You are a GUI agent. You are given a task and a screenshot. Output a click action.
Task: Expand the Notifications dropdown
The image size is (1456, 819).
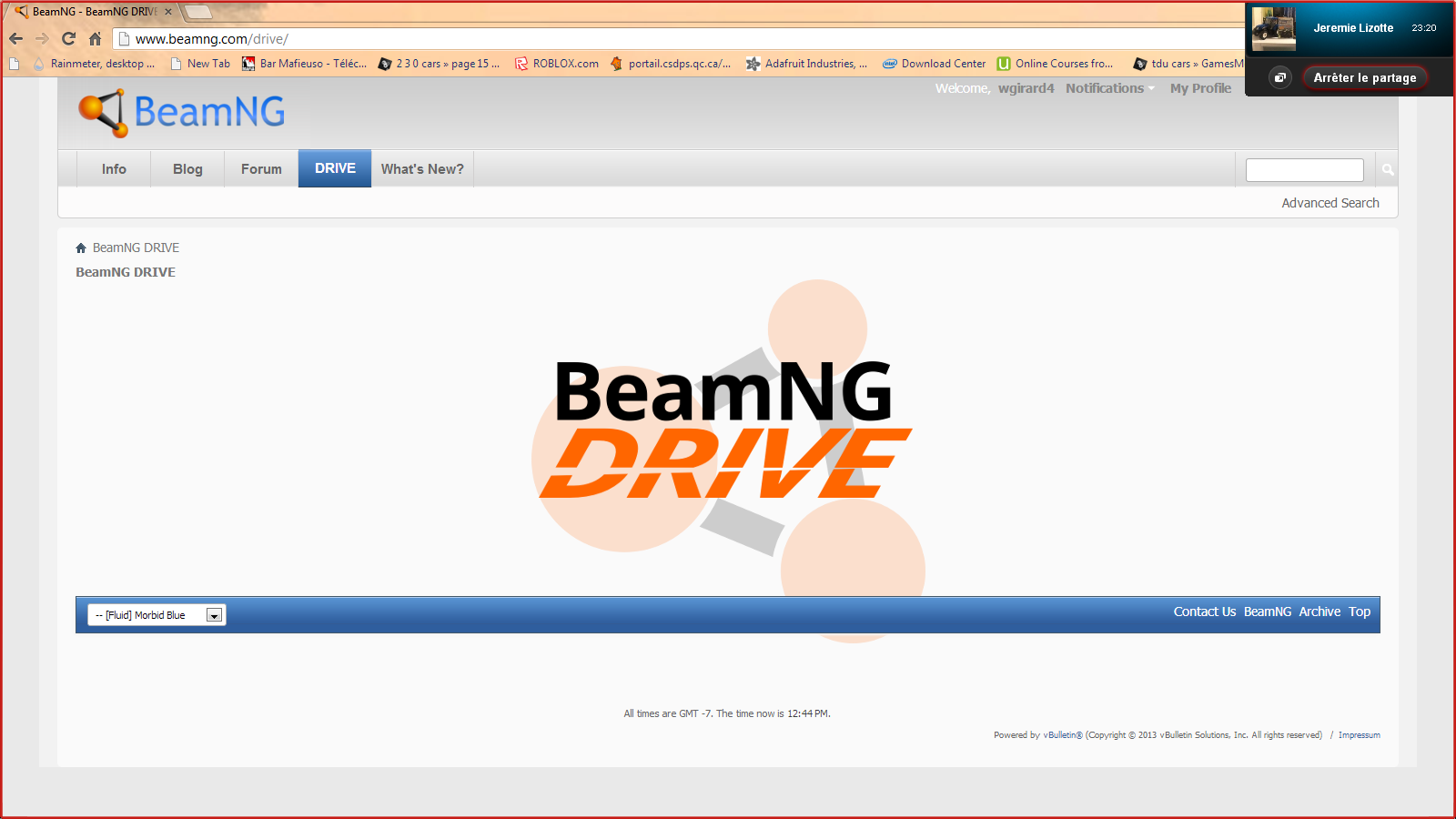pos(1110,88)
